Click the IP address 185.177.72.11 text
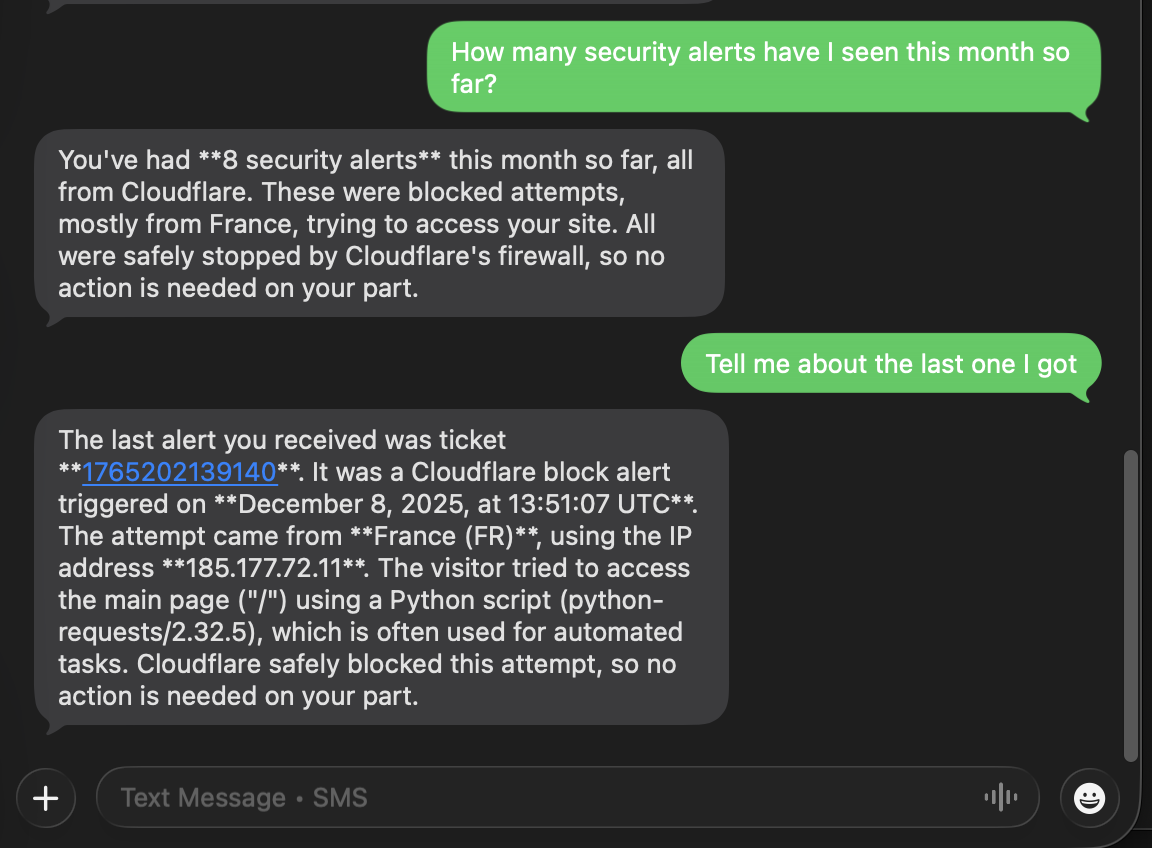Image resolution: width=1152 pixels, height=848 pixels. (263, 568)
